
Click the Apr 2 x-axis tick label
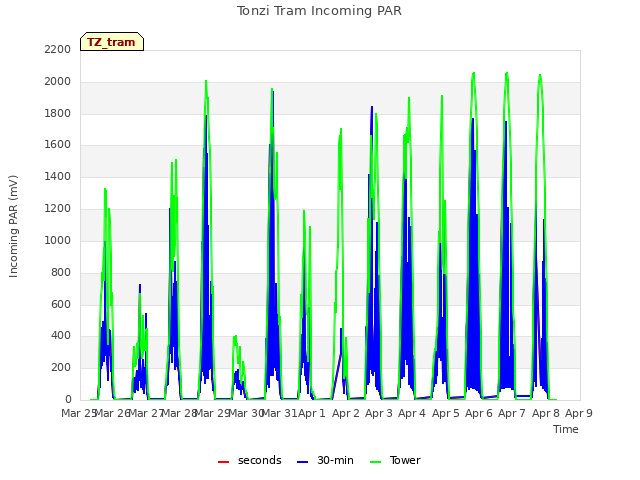(346, 413)
